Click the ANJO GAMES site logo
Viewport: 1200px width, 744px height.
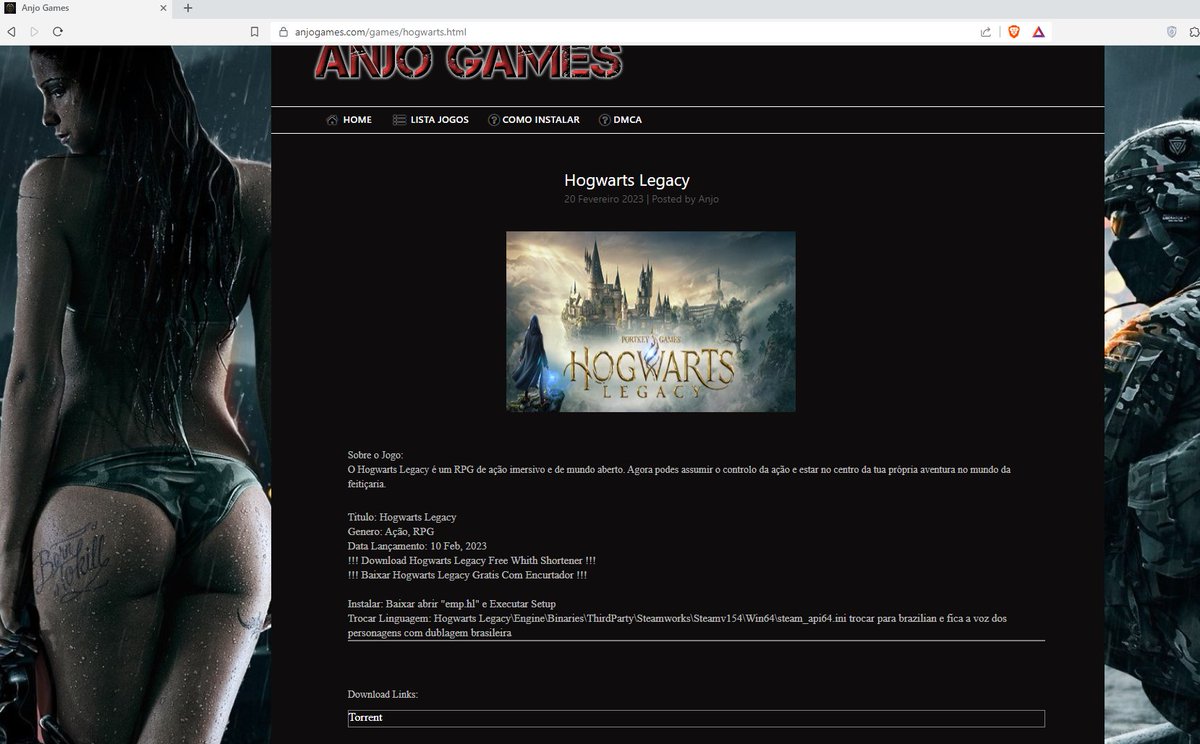468,62
